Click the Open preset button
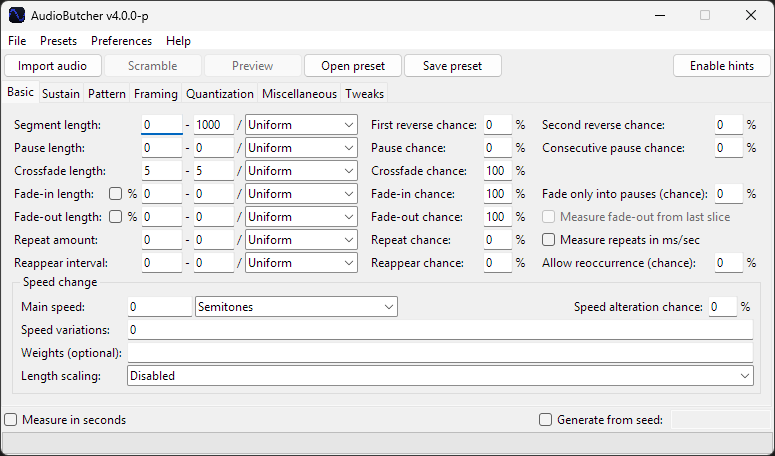This screenshot has height=456, width=775. (x=353, y=66)
